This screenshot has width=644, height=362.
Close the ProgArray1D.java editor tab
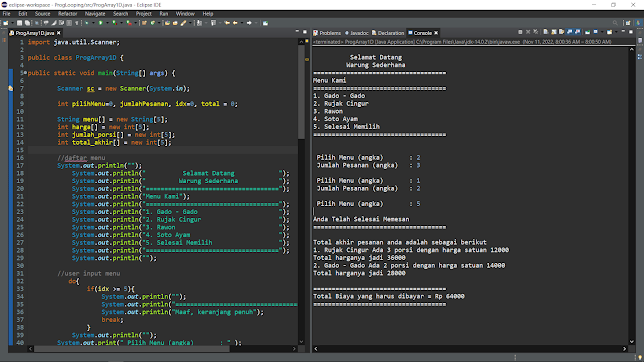click(x=59, y=33)
